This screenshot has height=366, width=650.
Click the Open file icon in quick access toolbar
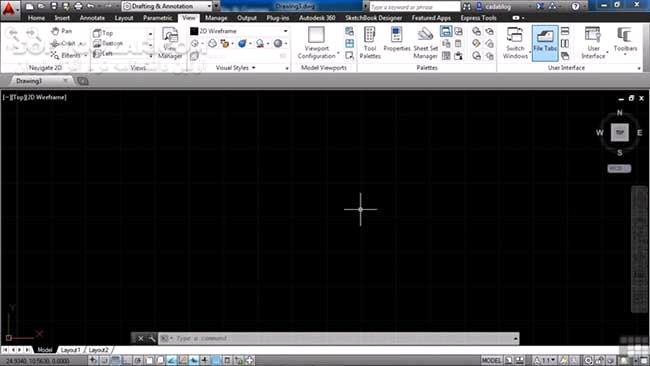click(x=41, y=6)
